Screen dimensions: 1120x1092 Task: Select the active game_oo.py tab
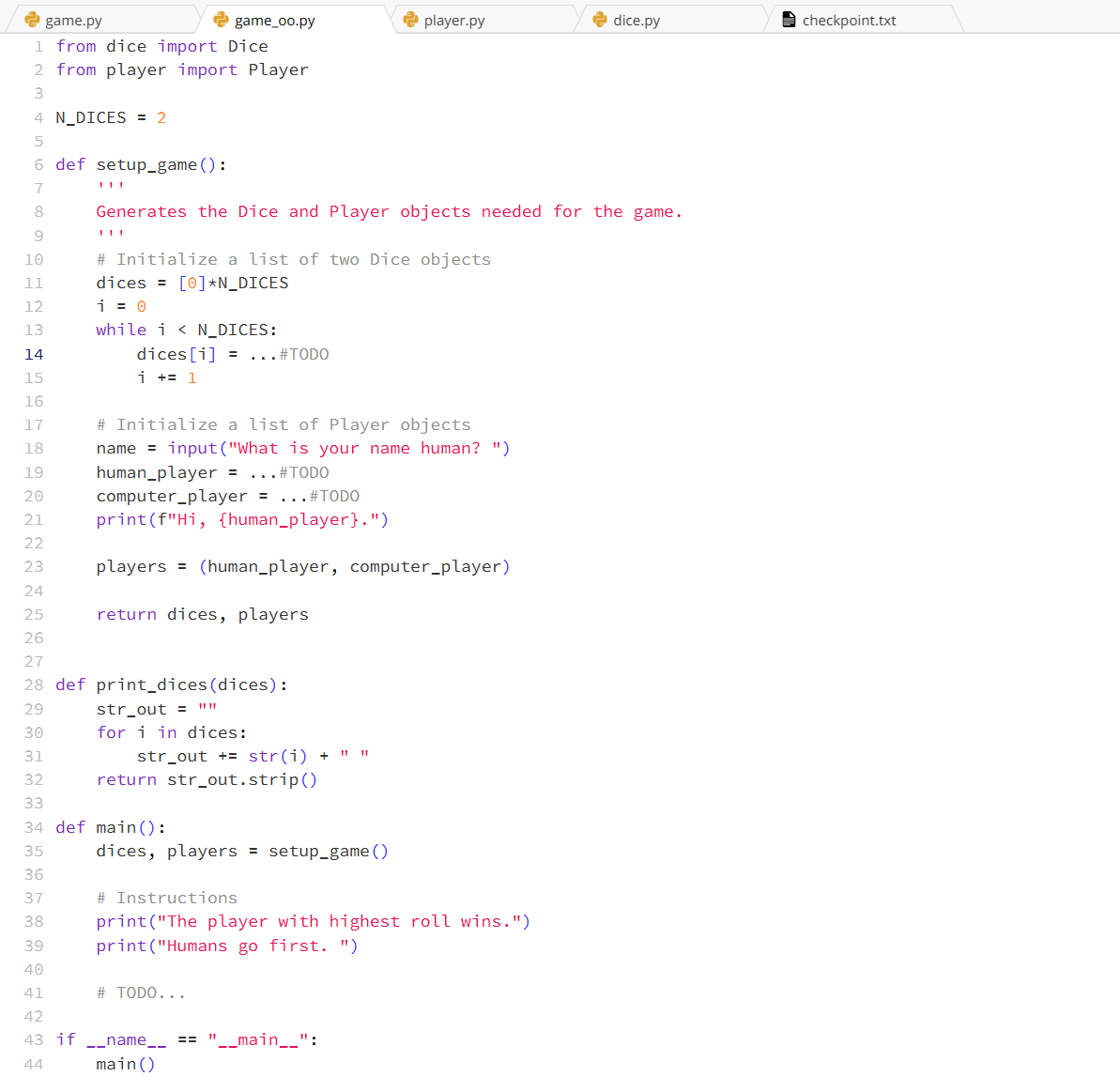(272, 17)
